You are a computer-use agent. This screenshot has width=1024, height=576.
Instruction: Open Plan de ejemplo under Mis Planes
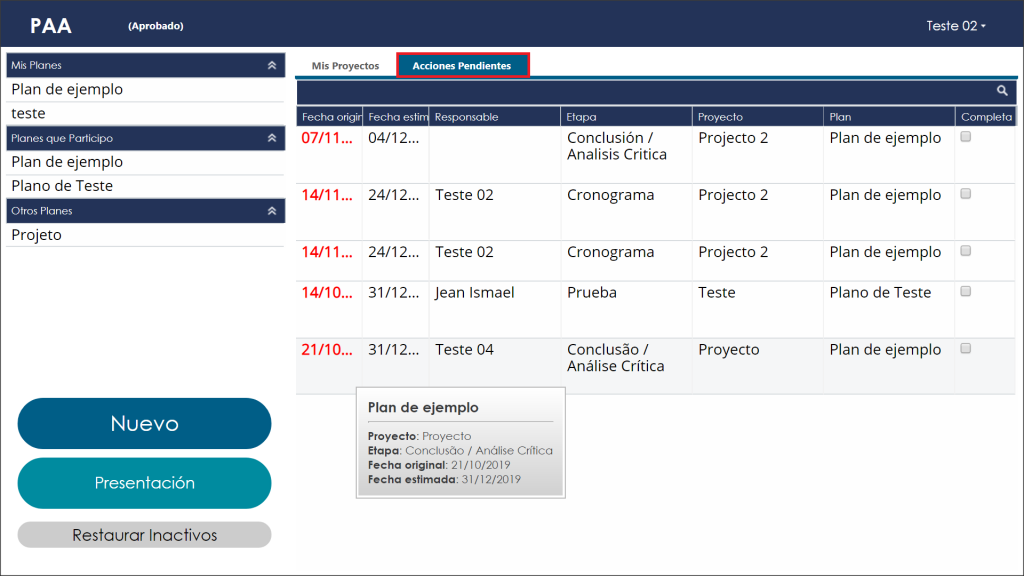click(145, 89)
